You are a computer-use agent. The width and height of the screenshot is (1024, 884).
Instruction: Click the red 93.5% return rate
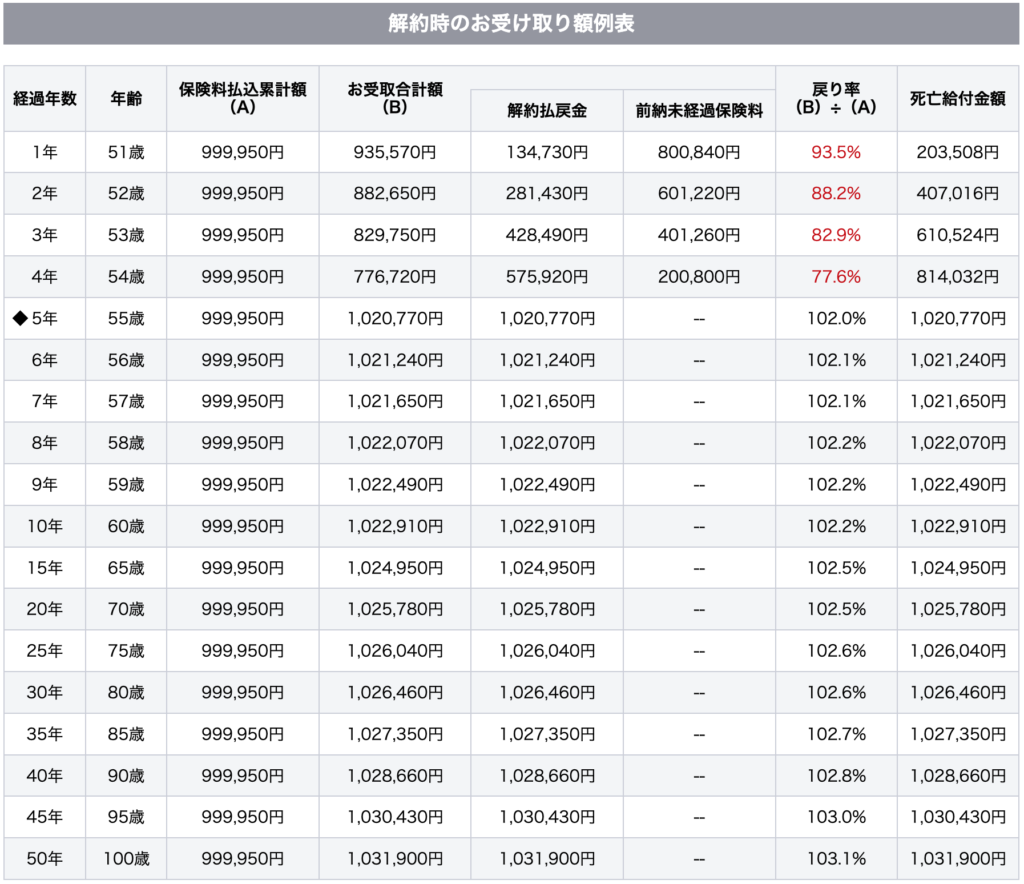click(x=836, y=152)
